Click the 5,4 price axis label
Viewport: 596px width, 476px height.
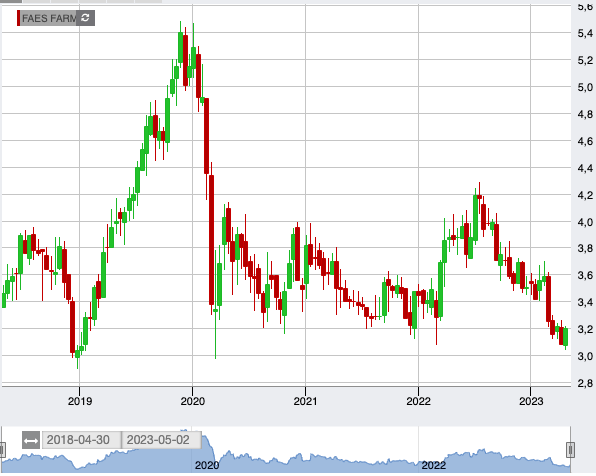tap(585, 33)
